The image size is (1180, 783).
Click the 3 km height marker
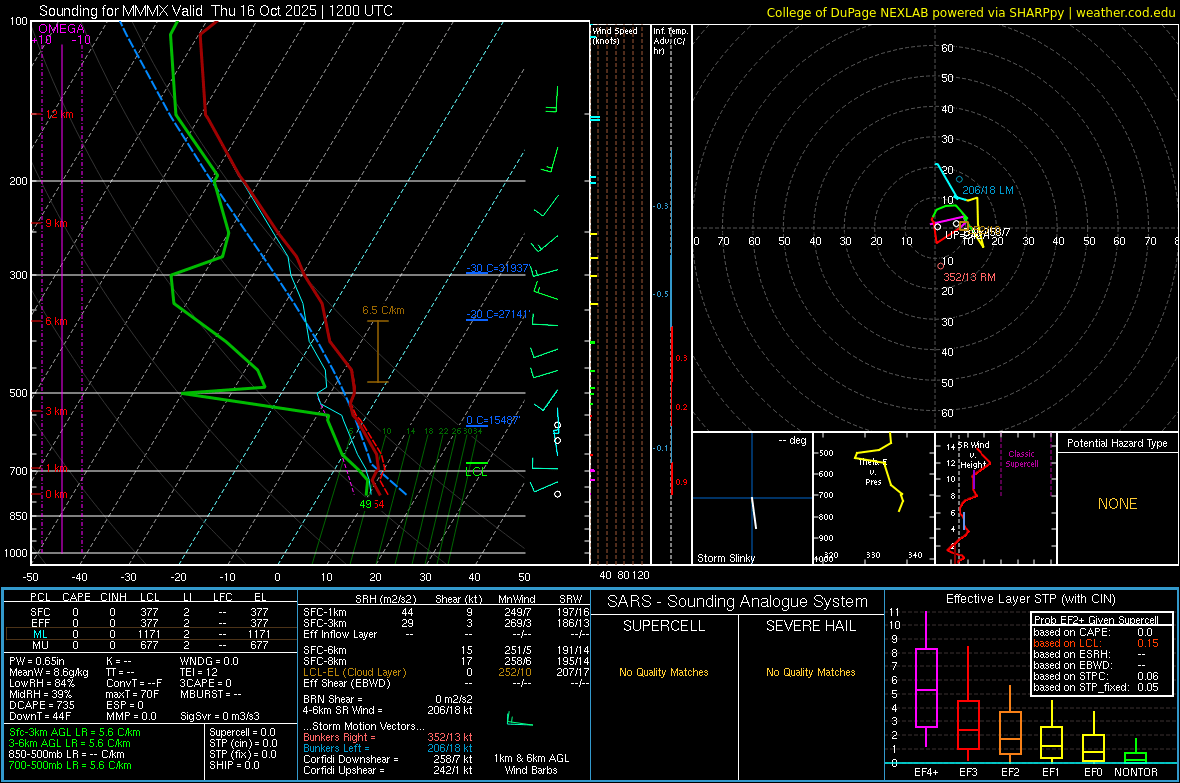[x=55, y=412]
